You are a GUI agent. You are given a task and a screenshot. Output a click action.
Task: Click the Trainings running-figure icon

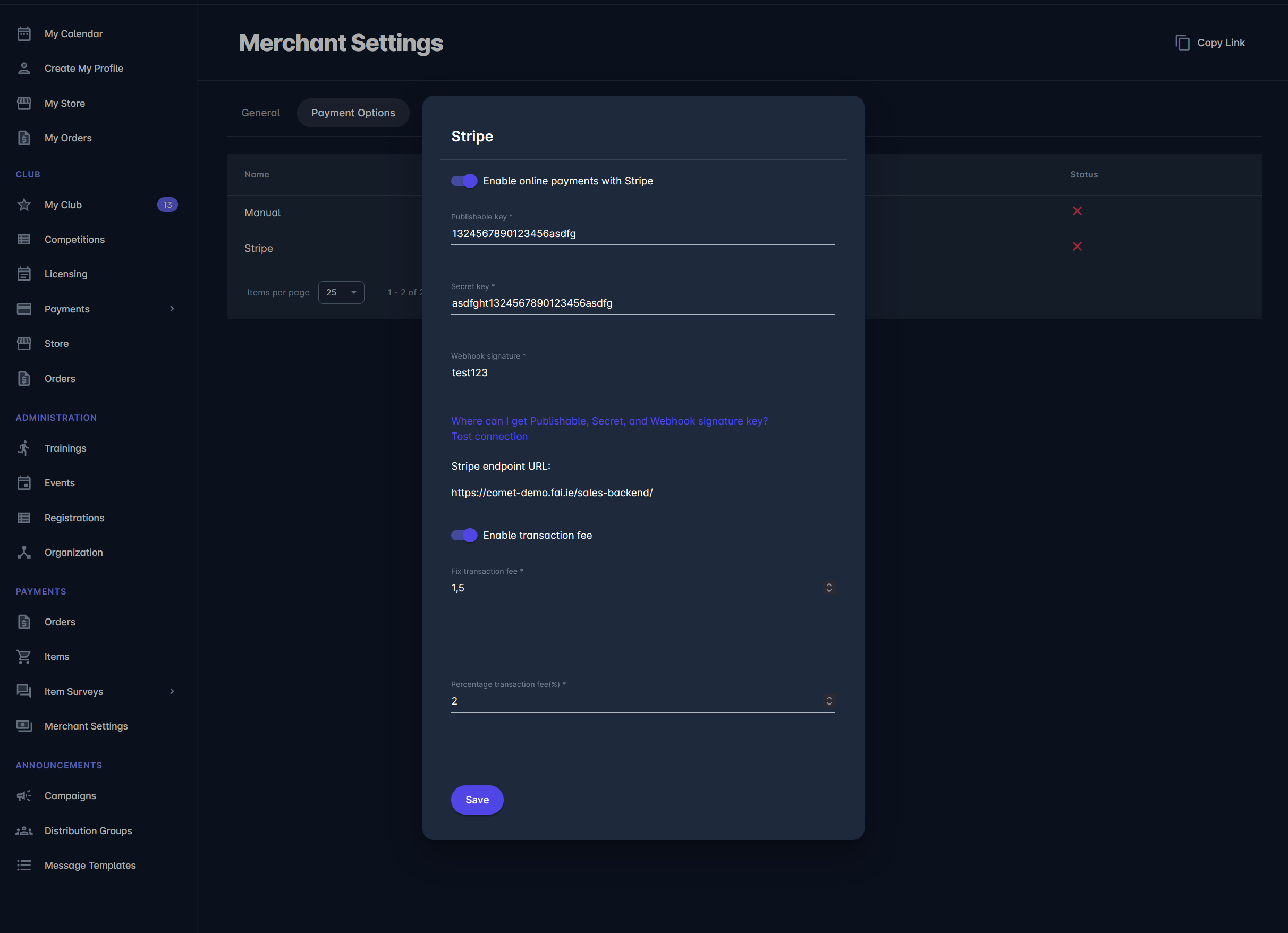24,448
